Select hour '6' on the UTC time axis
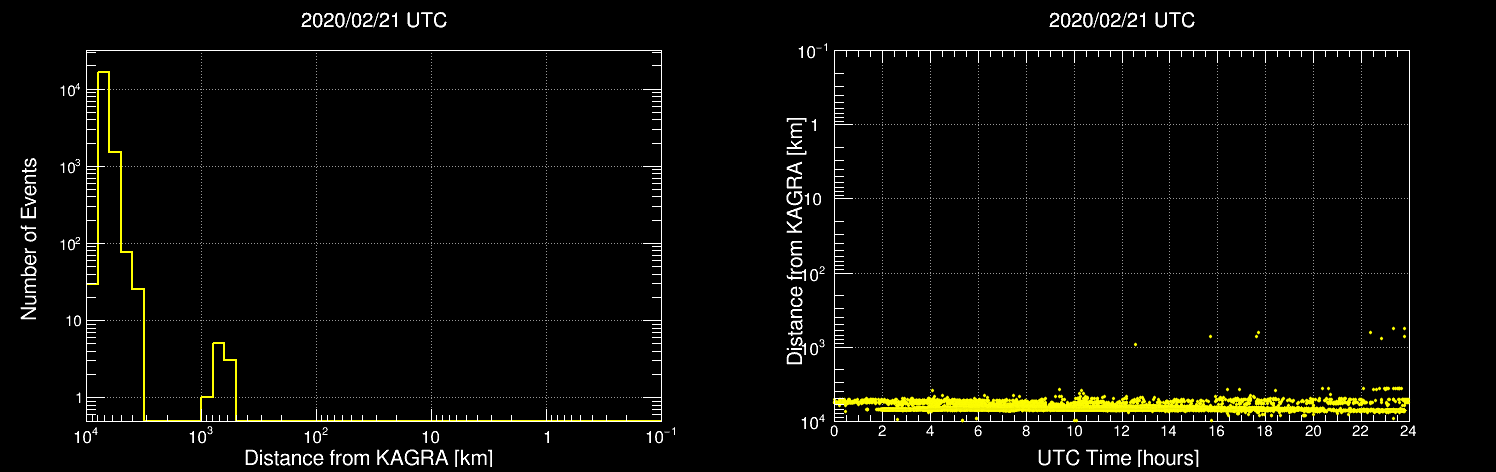This screenshot has height=472, width=1496. point(978,432)
